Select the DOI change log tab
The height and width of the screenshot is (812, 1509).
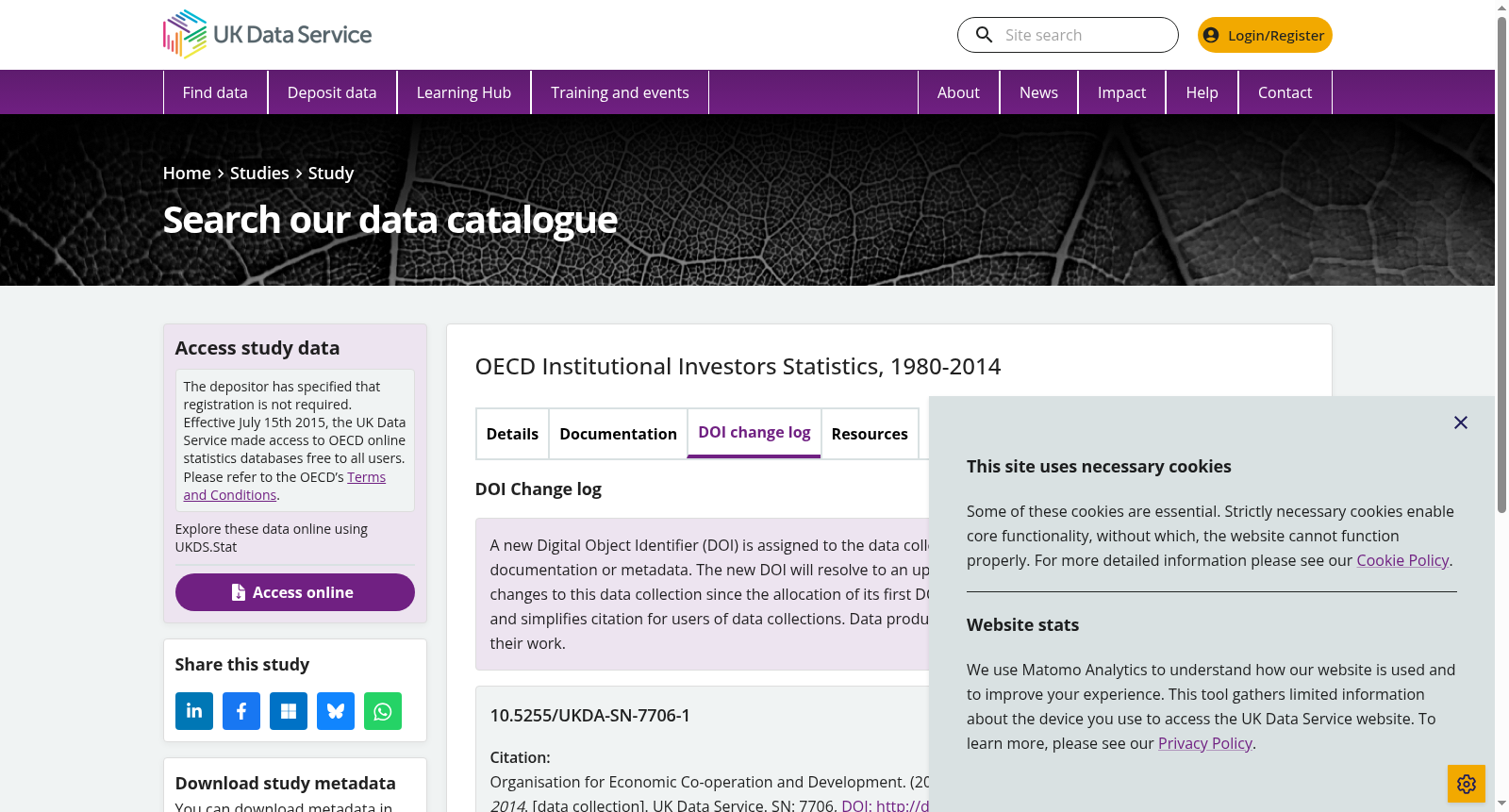pyautogui.click(x=754, y=433)
